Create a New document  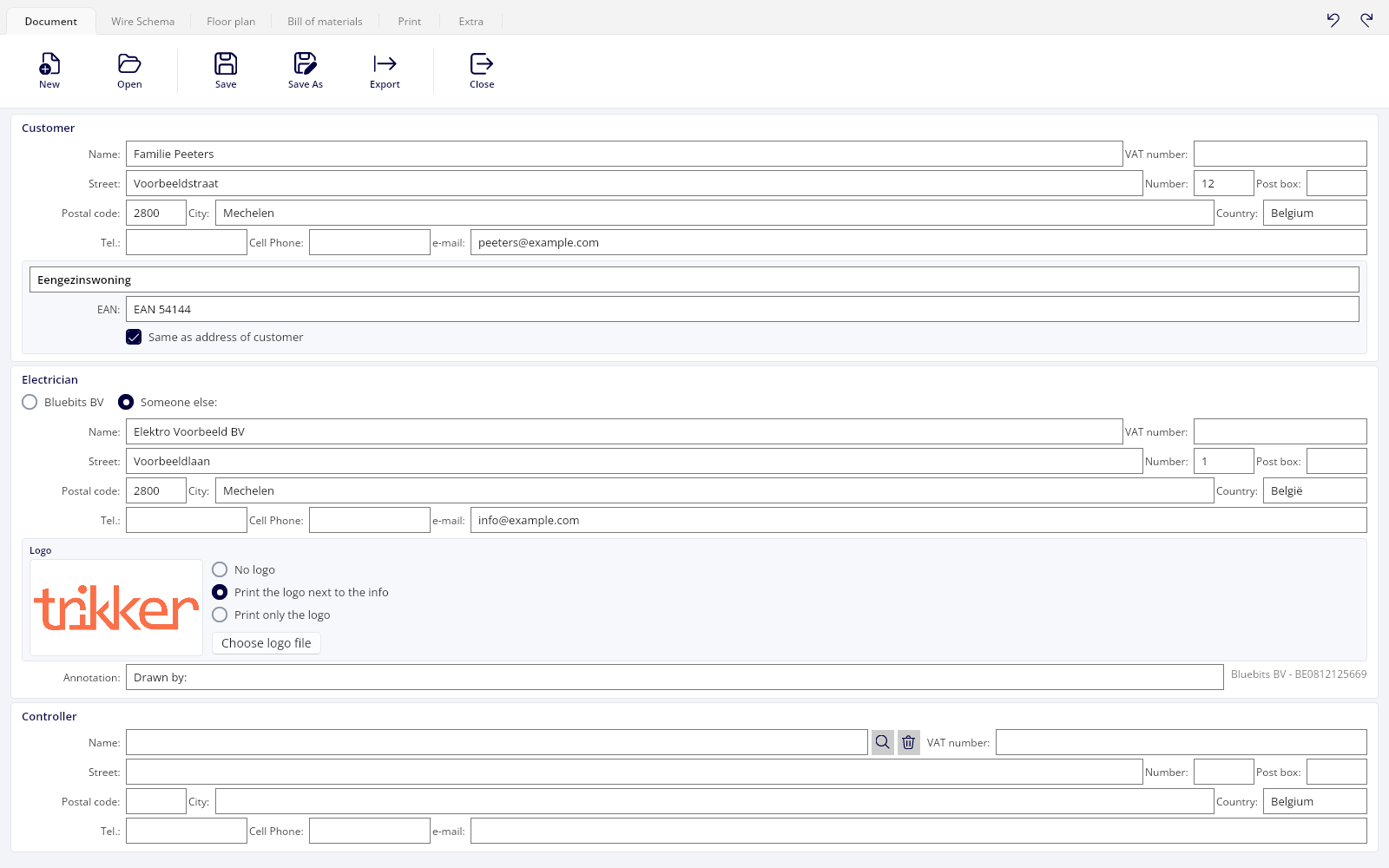coord(49,70)
